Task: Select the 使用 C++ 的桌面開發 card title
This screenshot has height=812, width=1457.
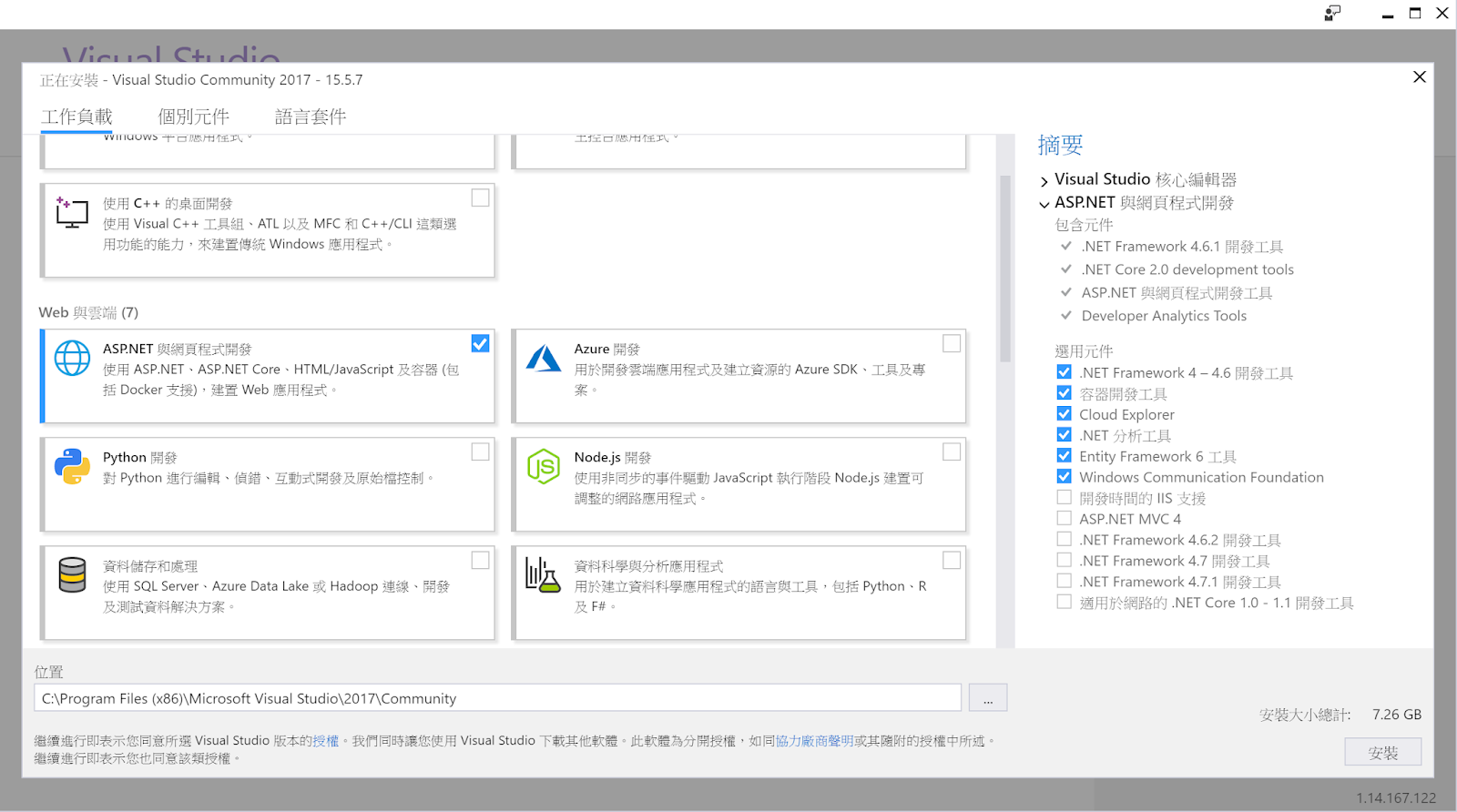Action: [x=168, y=203]
